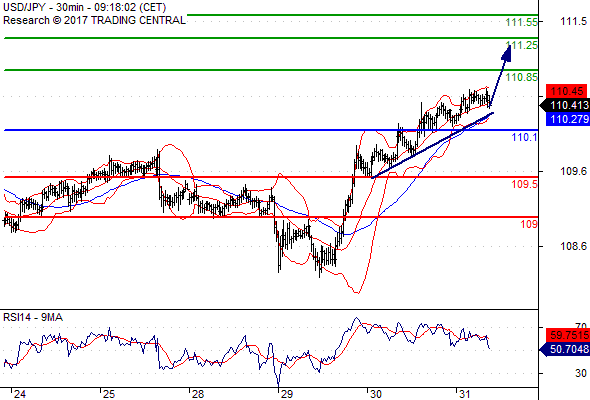Click the 109.6 price axis value
This screenshot has width=590, height=400.
pyautogui.click(x=573, y=171)
